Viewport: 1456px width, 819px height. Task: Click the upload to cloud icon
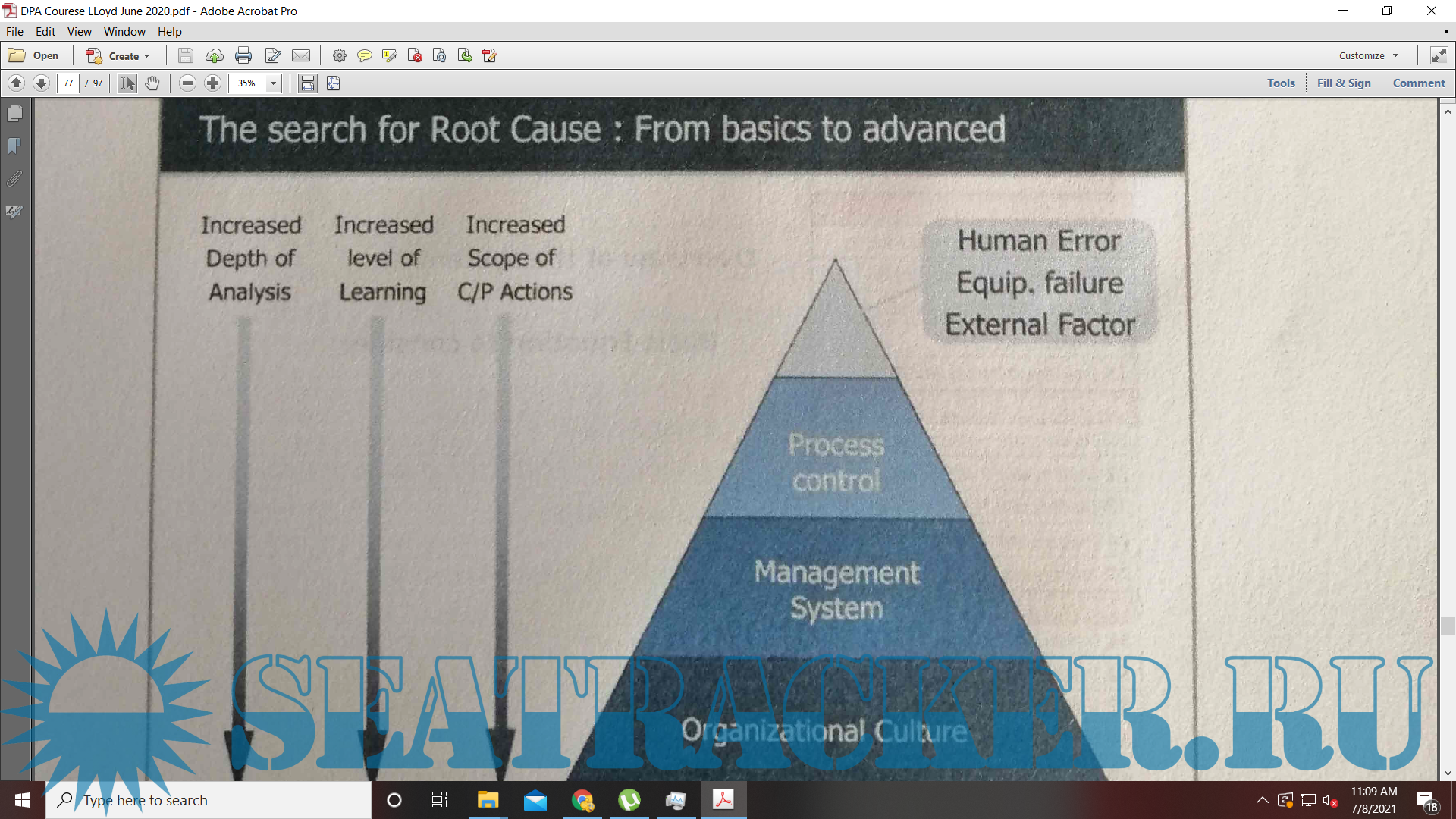[x=215, y=55]
